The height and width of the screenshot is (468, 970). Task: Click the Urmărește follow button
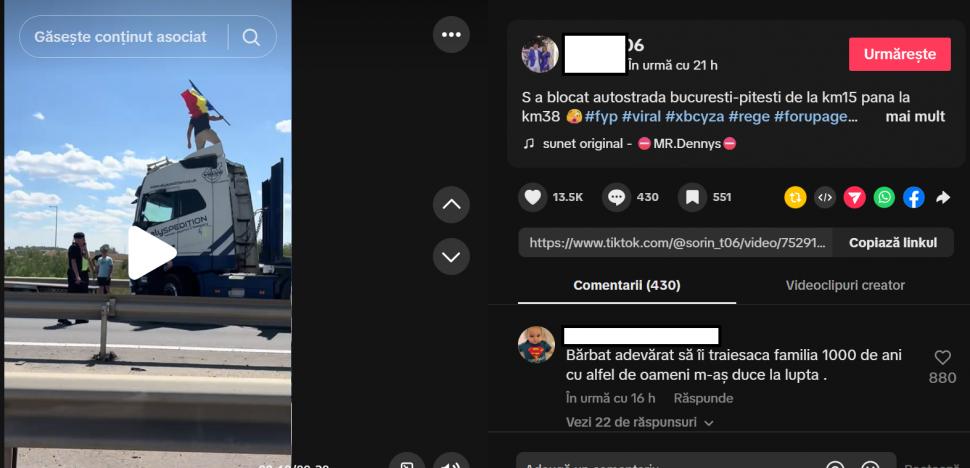pos(899,54)
